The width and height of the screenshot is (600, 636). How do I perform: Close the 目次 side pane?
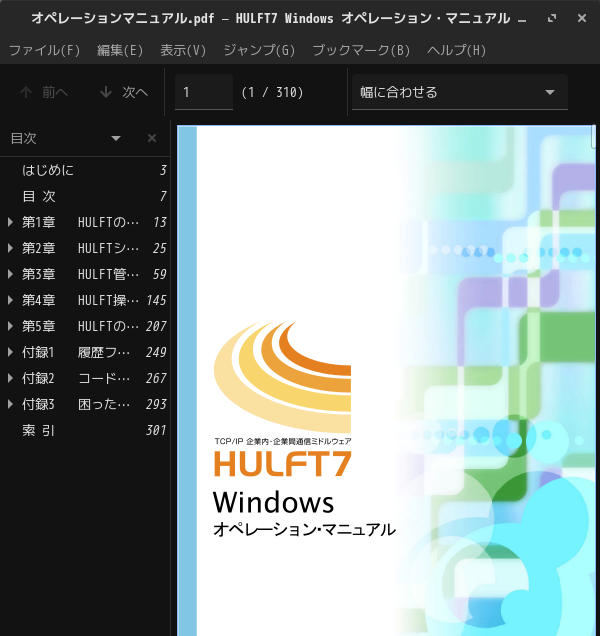click(152, 138)
